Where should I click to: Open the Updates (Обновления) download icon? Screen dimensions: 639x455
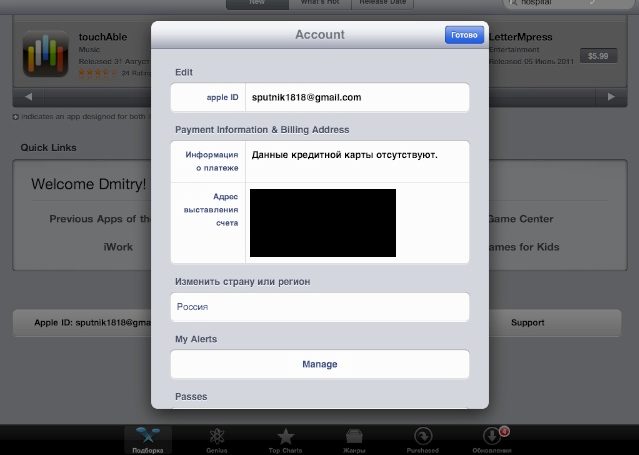click(491, 438)
